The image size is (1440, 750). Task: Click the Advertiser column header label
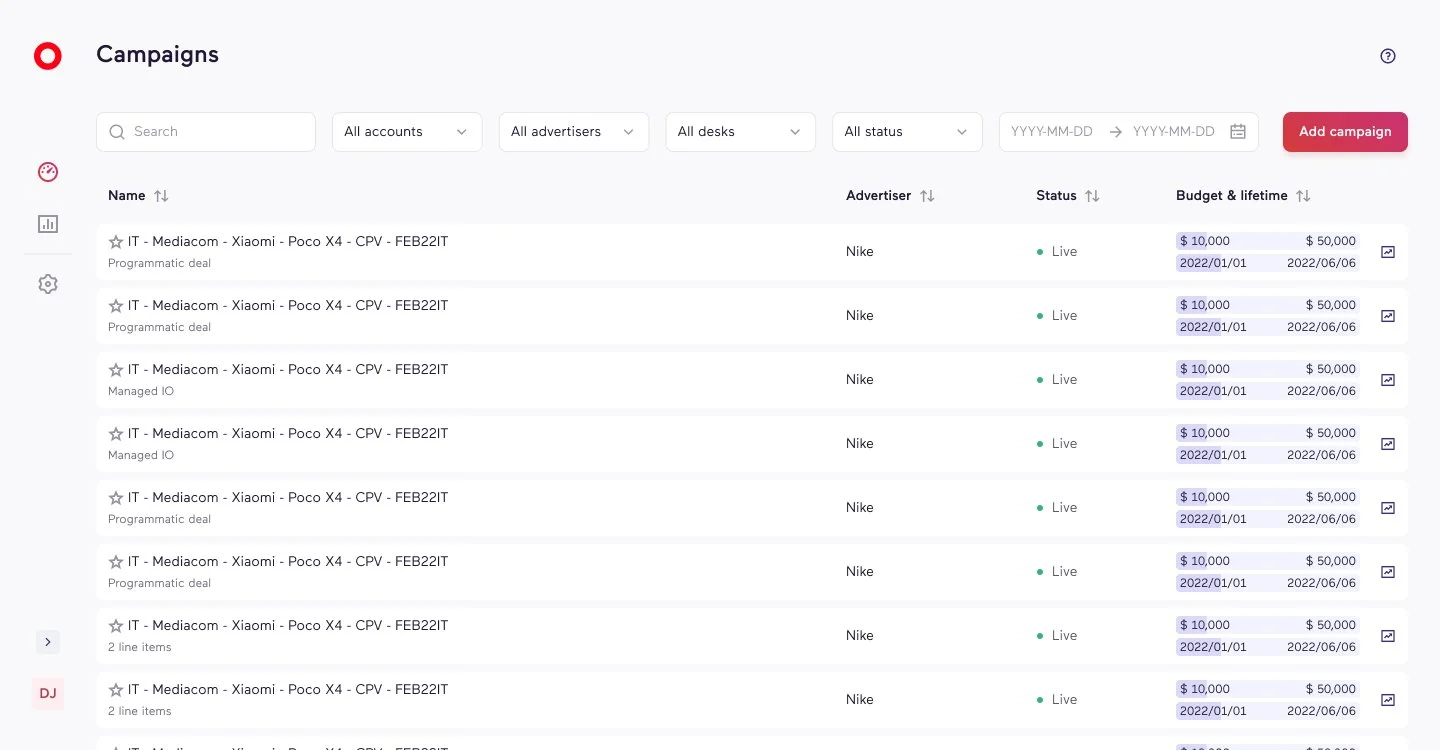(x=879, y=196)
